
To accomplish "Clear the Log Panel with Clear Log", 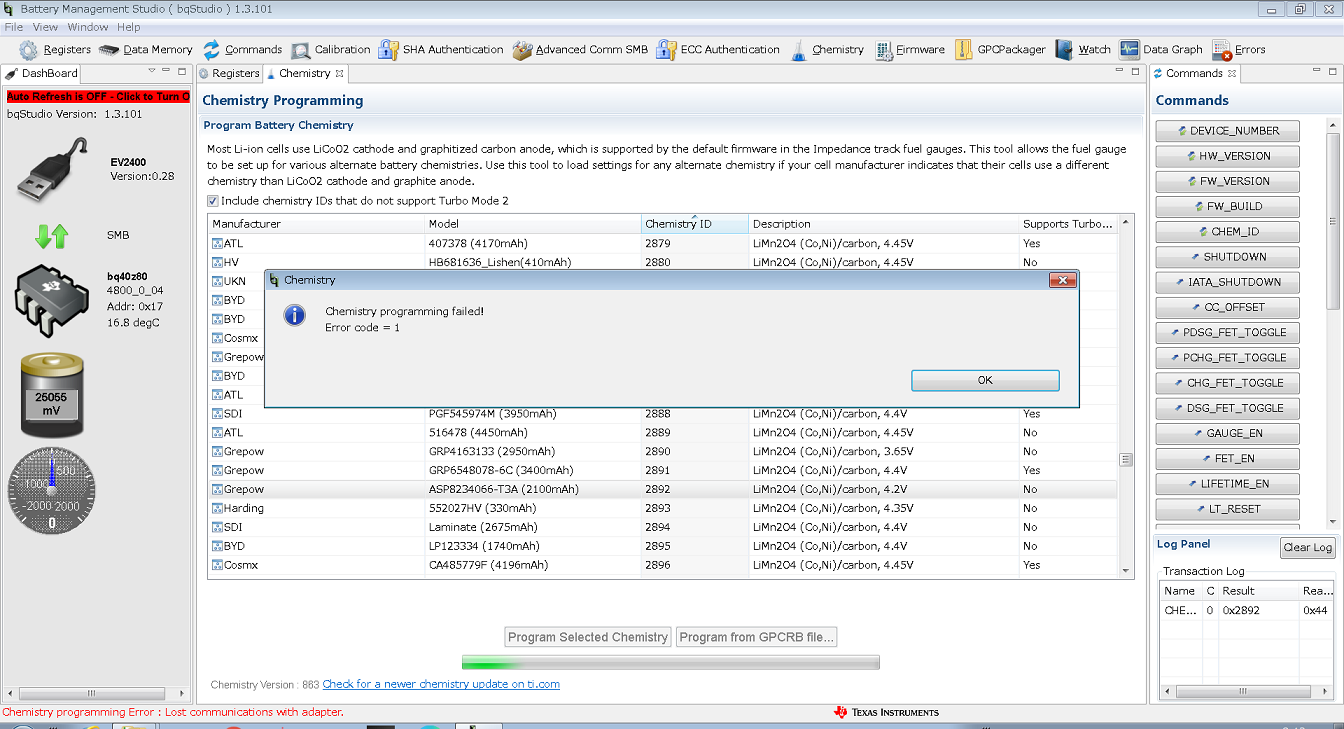I will (1308, 547).
